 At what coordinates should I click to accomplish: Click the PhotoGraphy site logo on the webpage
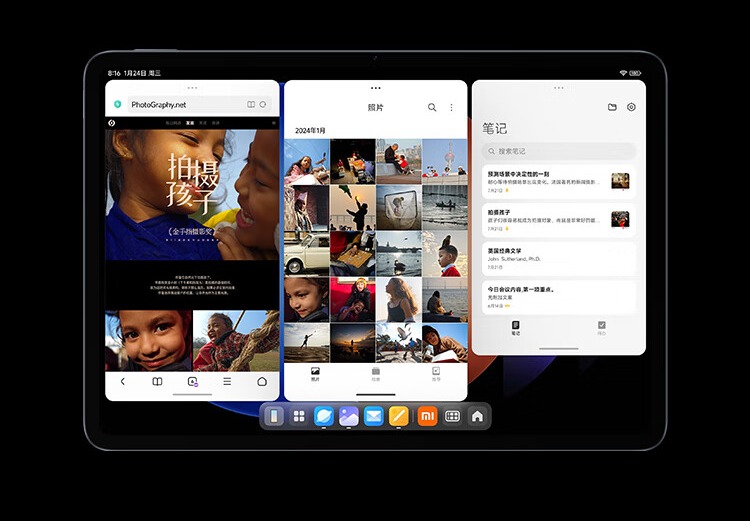111,123
